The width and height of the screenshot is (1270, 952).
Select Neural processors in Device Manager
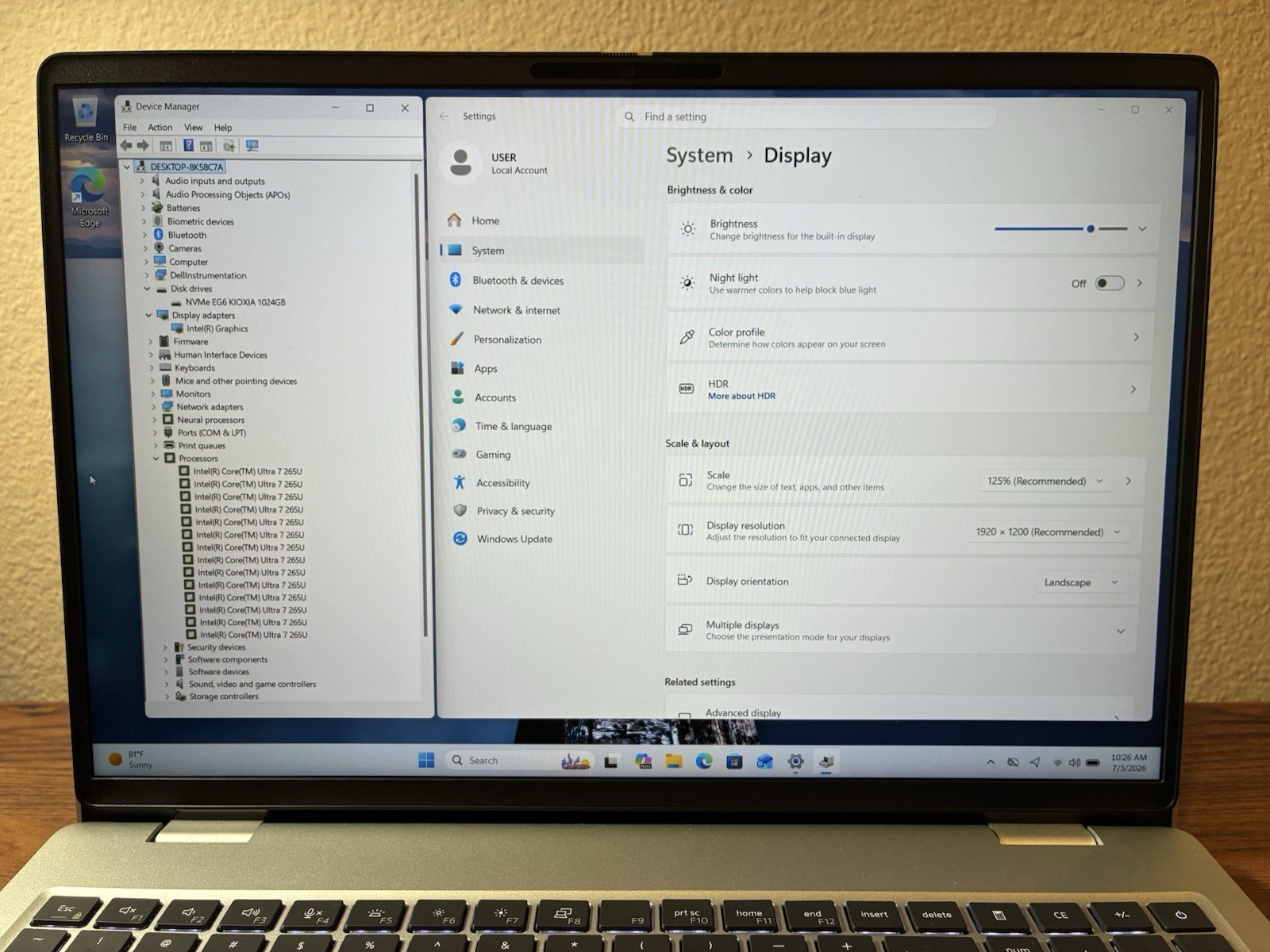click(x=210, y=420)
